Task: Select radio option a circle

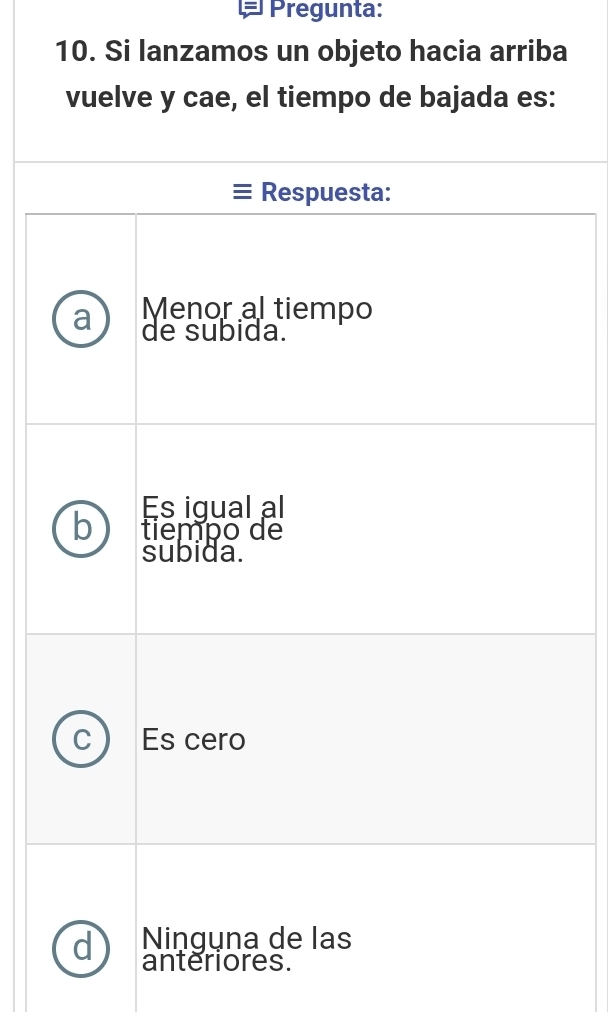Action: (80, 319)
